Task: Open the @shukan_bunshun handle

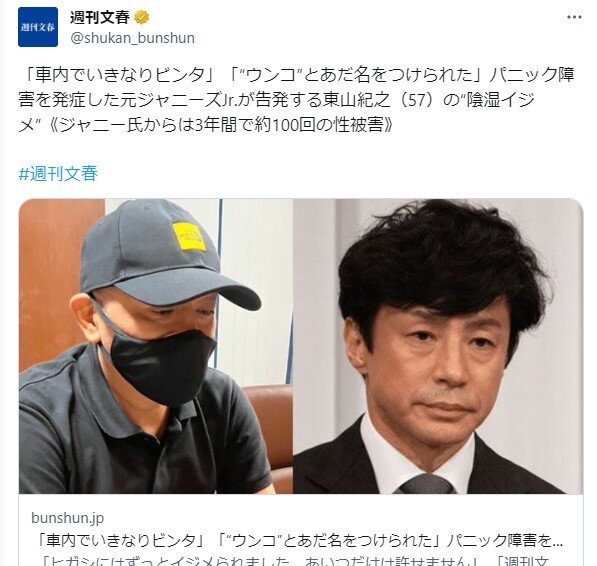Action: coord(132,38)
